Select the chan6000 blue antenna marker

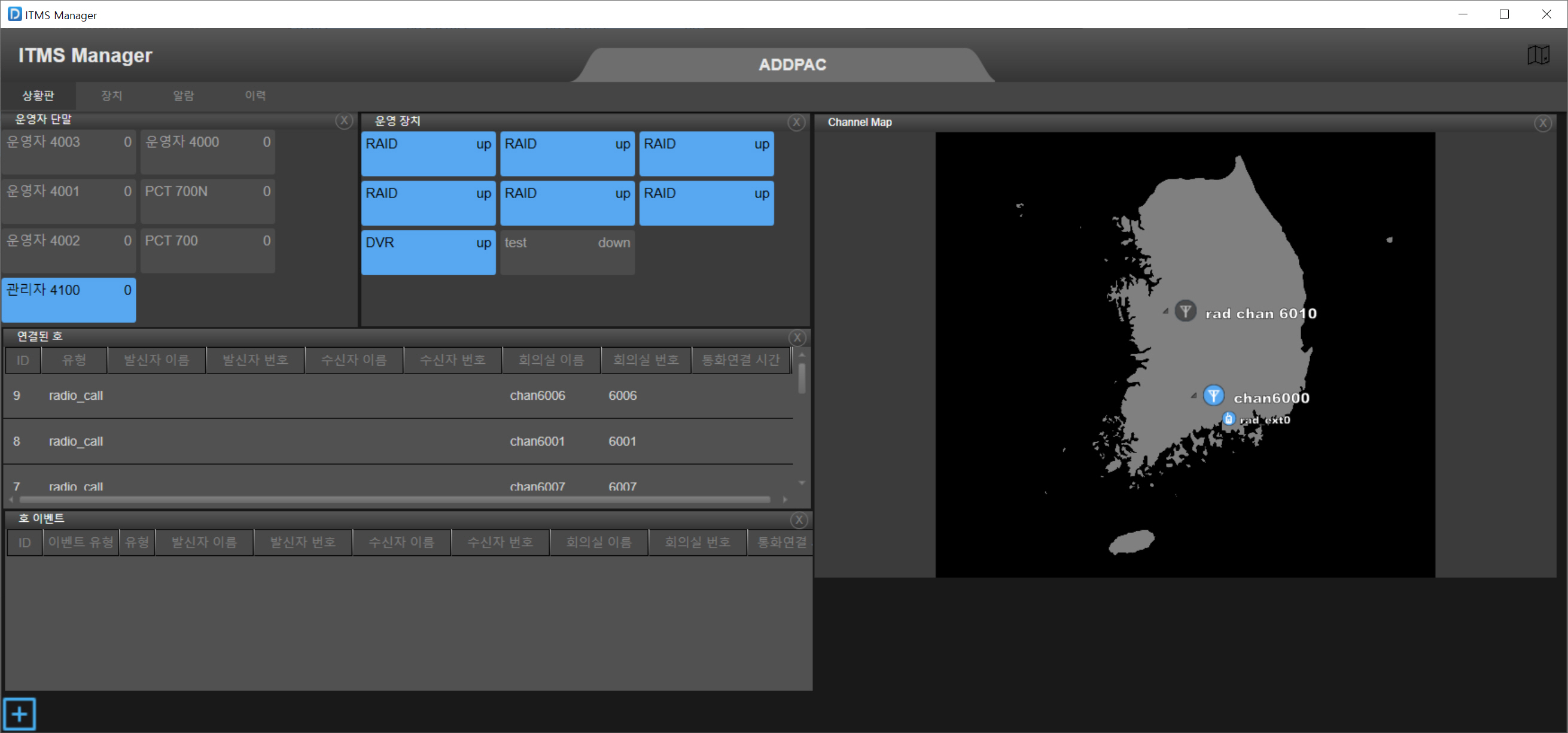[x=1213, y=396]
